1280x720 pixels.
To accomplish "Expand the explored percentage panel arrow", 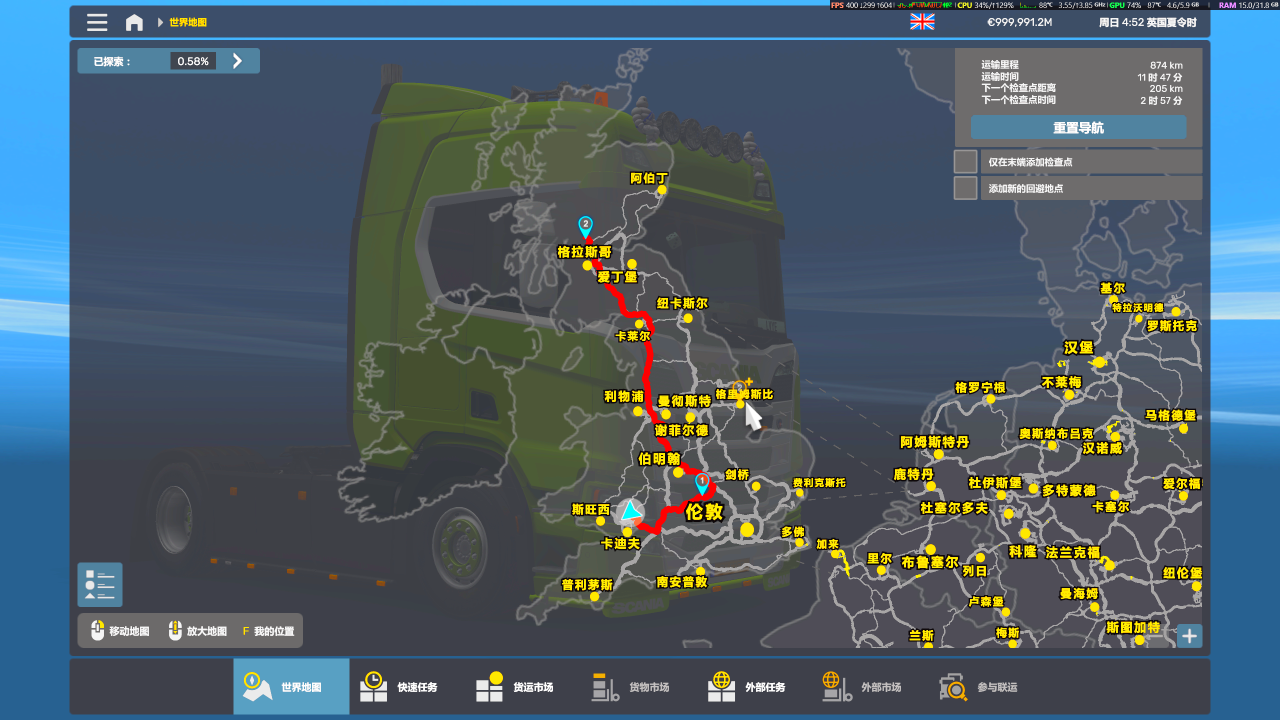I will click(237, 61).
